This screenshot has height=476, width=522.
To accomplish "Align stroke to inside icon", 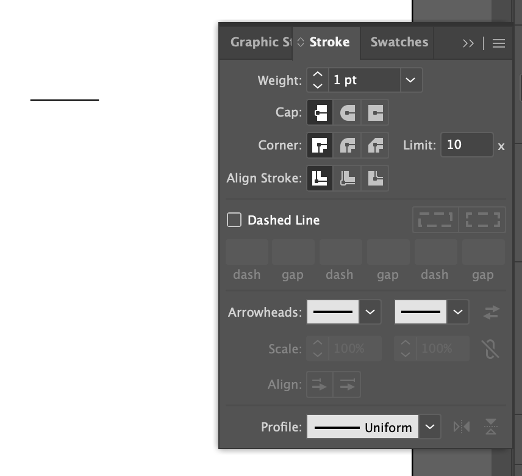I will (x=347, y=178).
